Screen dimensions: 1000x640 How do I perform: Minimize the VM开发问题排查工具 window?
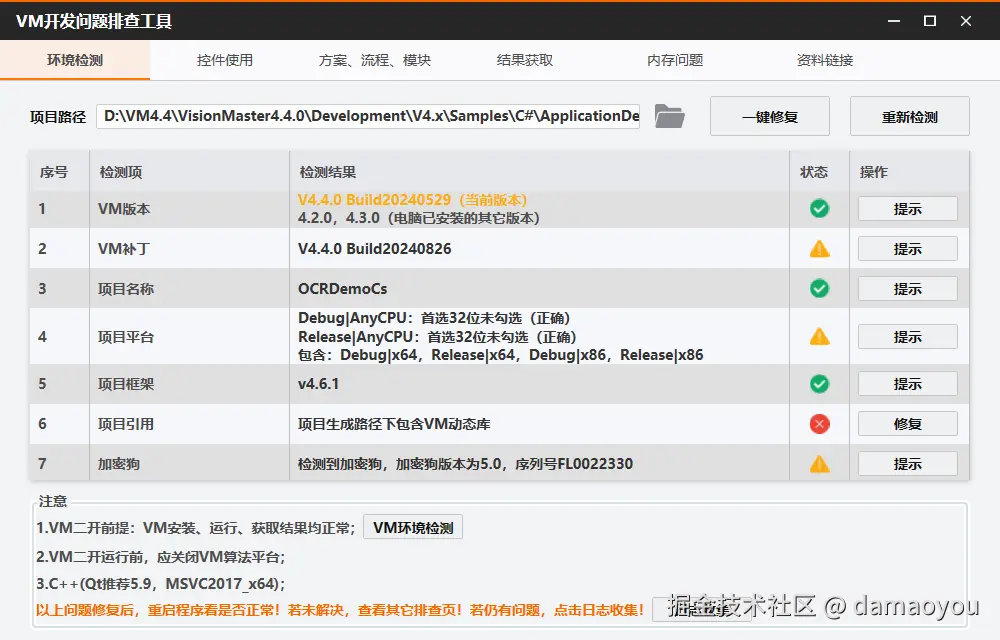(x=894, y=21)
